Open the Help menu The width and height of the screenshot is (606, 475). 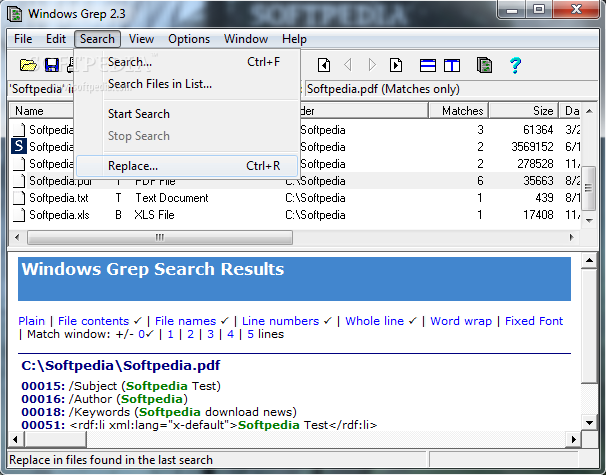click(294, 39)
